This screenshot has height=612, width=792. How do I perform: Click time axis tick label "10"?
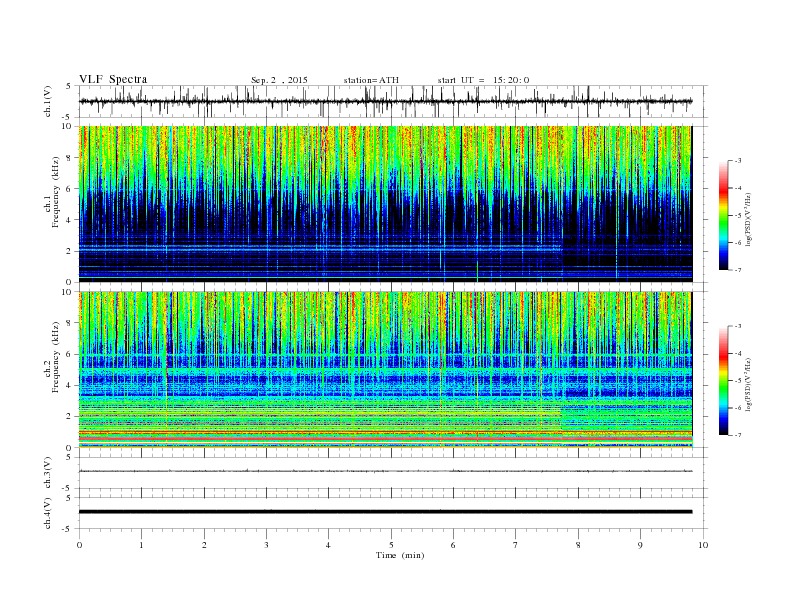click(703, 545)
